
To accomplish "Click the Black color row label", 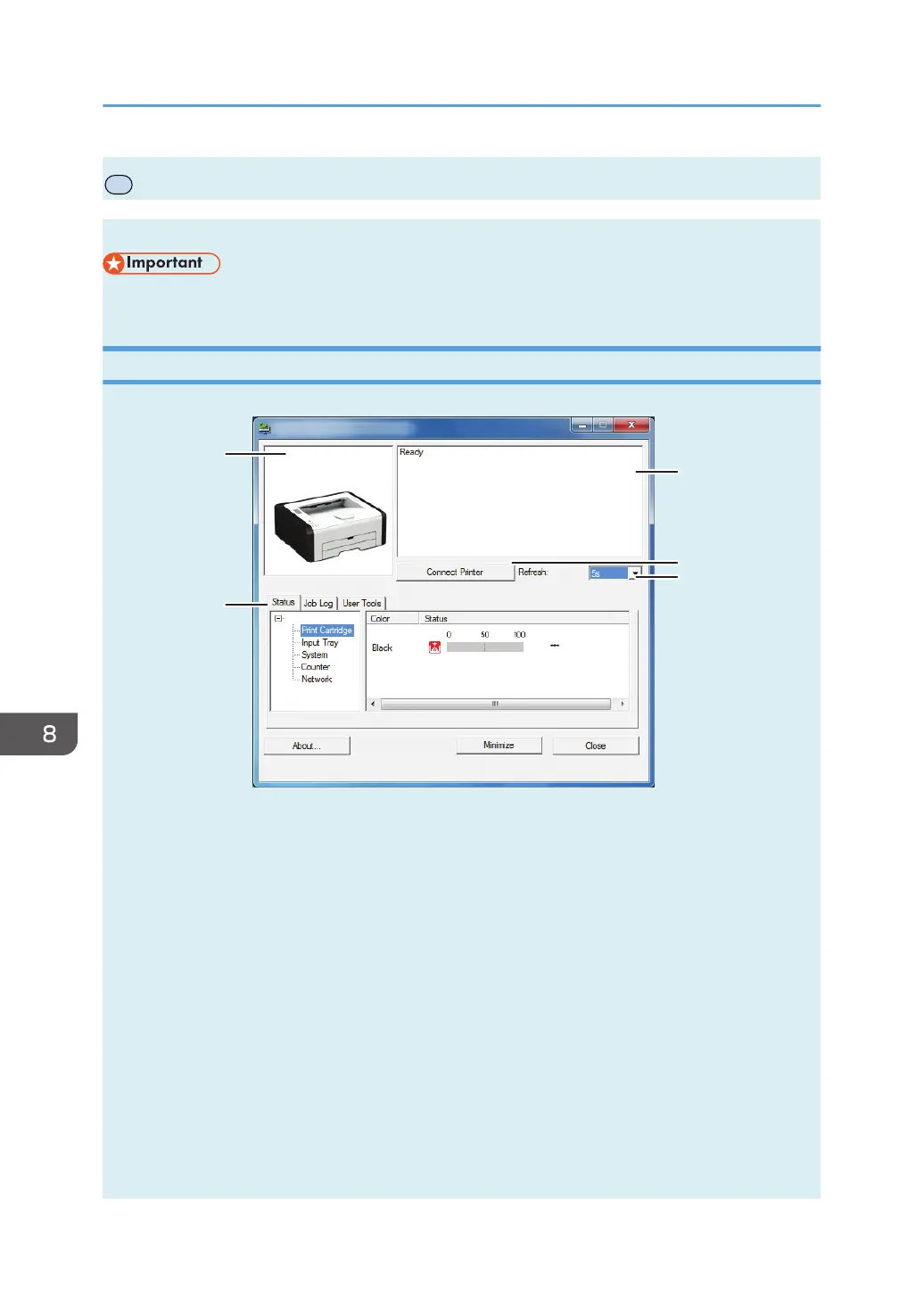I will pos(382,648).
